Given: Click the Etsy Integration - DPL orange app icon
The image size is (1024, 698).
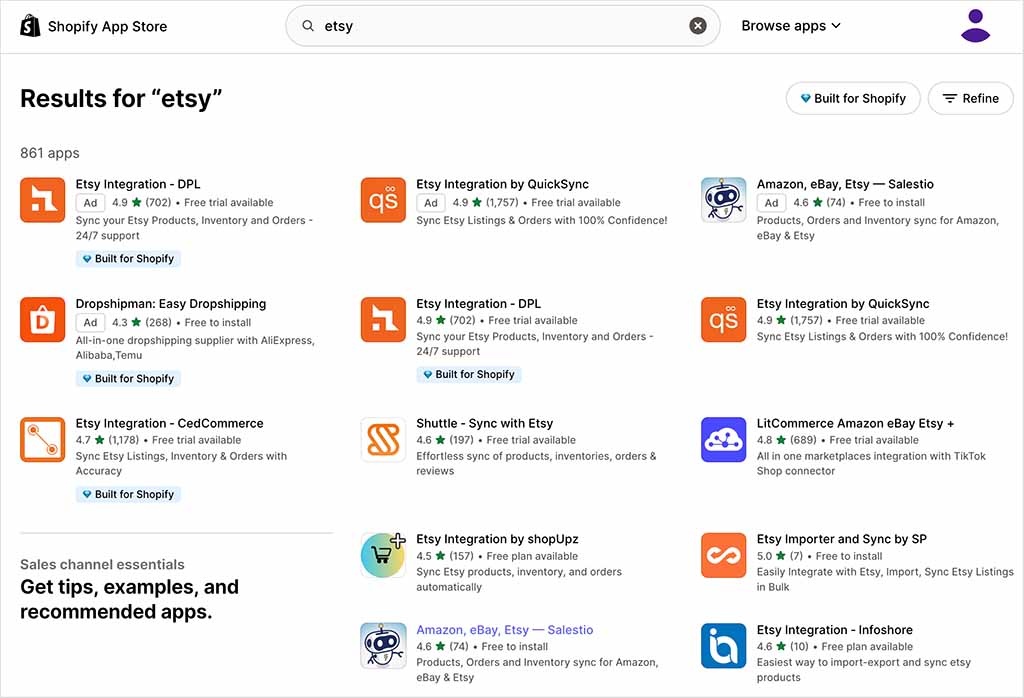Looking at the screenshot, I should (42, 200).
